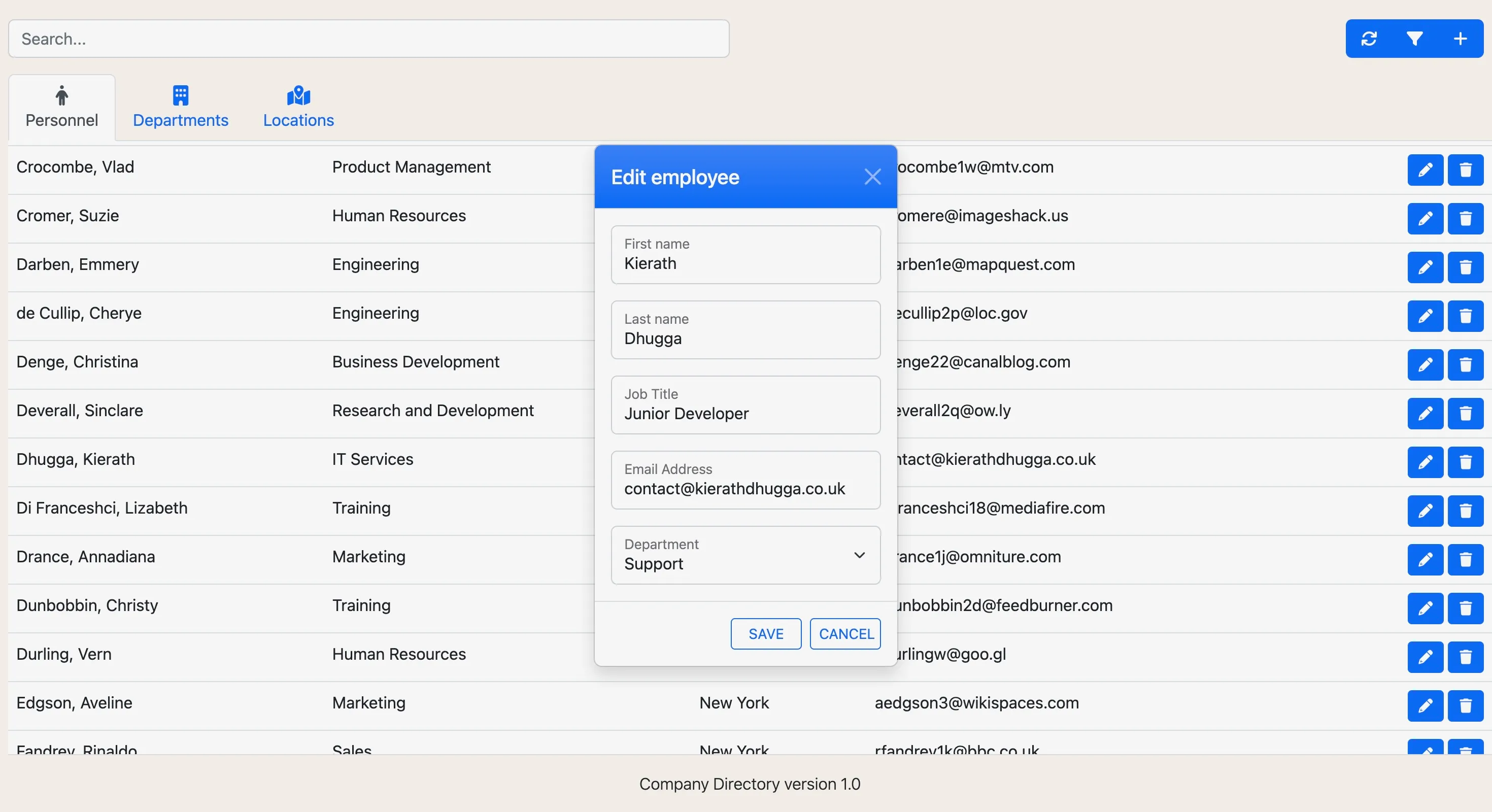Edit the record for Deverall, Sinclare
The width and height of the screenshot is (1492, 812).
pos(1425,414)
